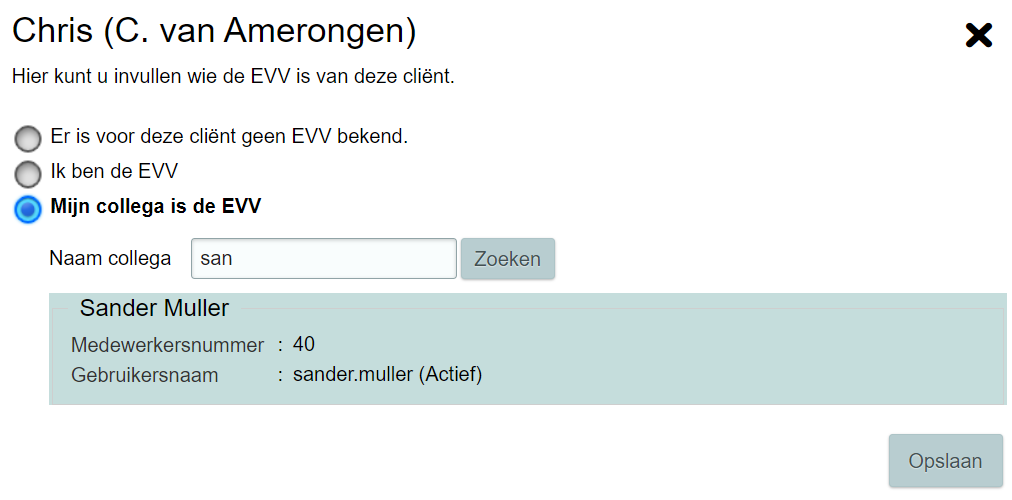Click the client title 'Chris (C. van Amerongen)'
Image resolution: width=1012 pixels, height=500 pixels.
tap(214, 31)
